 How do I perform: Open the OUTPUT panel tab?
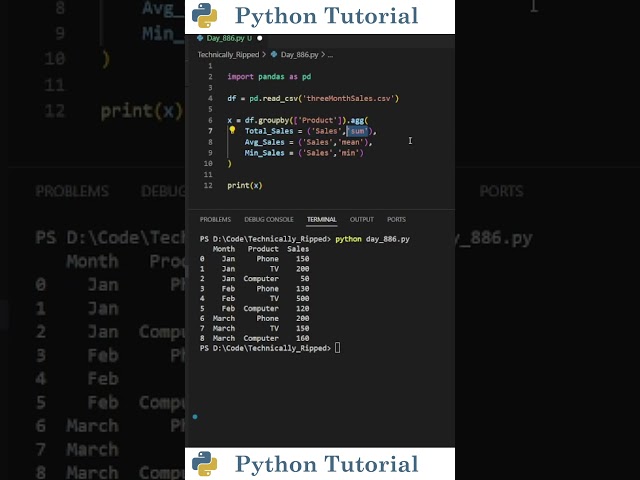coord(362,220)
